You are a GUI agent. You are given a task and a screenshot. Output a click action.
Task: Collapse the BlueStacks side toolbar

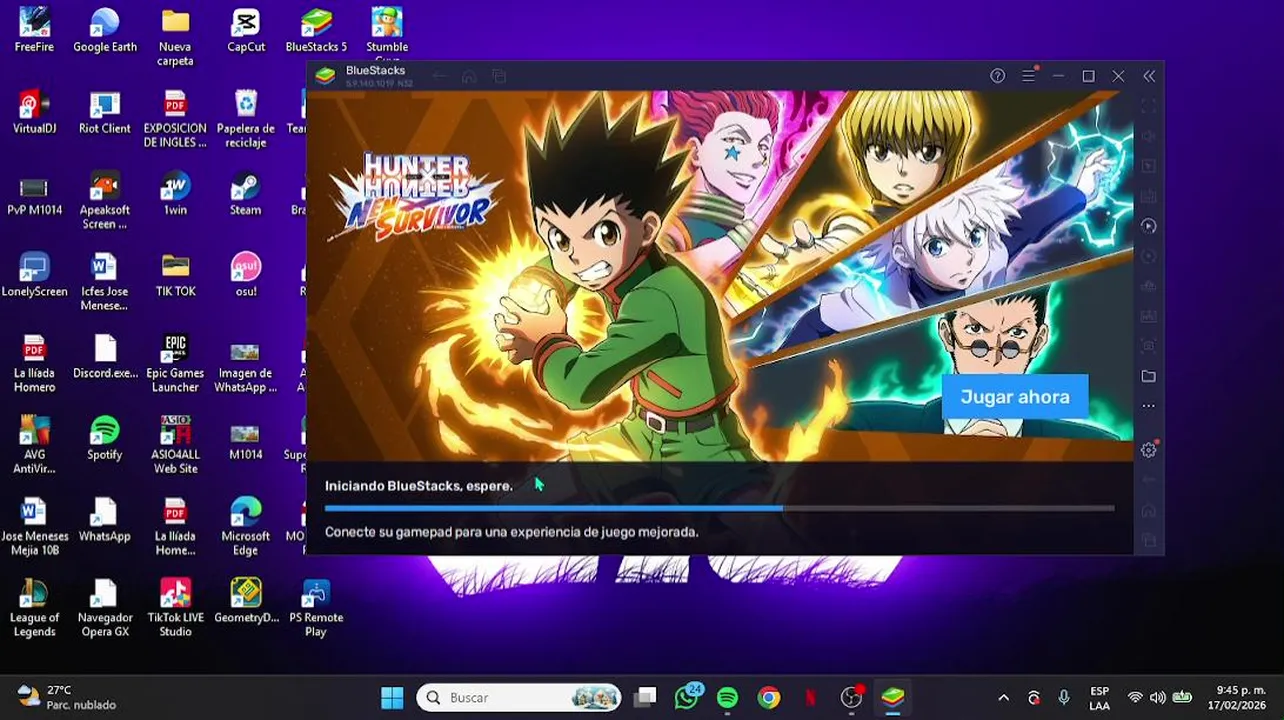pyautogui.click(x=1149, y=76)
